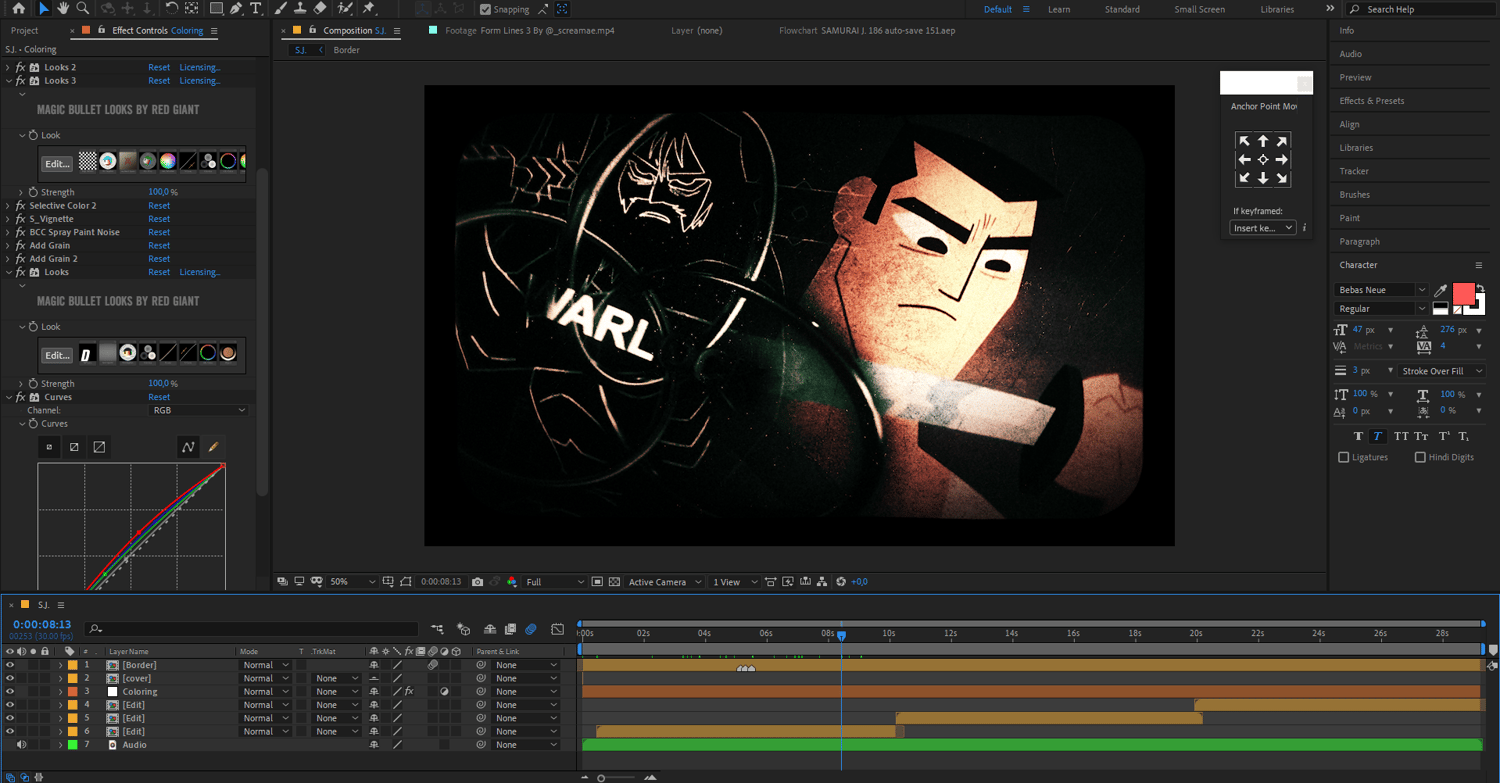Take a snapshot with the camera icon

click(477, 582)
